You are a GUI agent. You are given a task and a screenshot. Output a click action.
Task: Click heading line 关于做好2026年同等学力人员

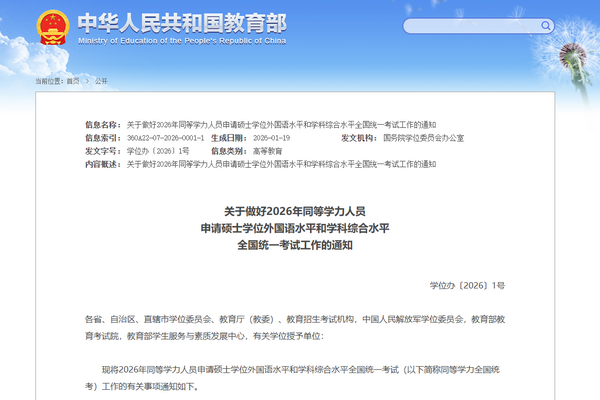(x=295, y=211)
